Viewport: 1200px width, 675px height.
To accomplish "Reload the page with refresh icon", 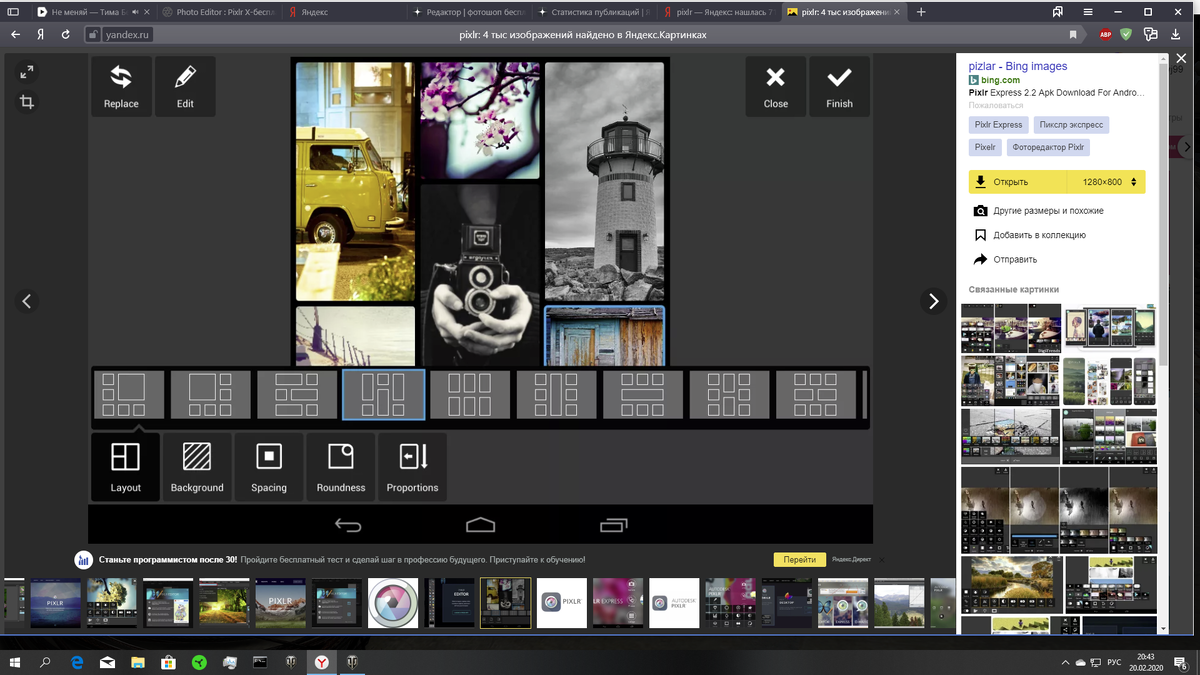I will tap(66, 34).
